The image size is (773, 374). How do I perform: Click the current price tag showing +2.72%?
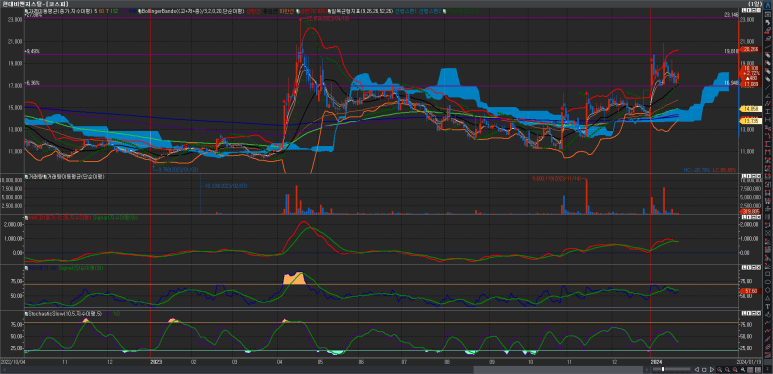[751, 73]
